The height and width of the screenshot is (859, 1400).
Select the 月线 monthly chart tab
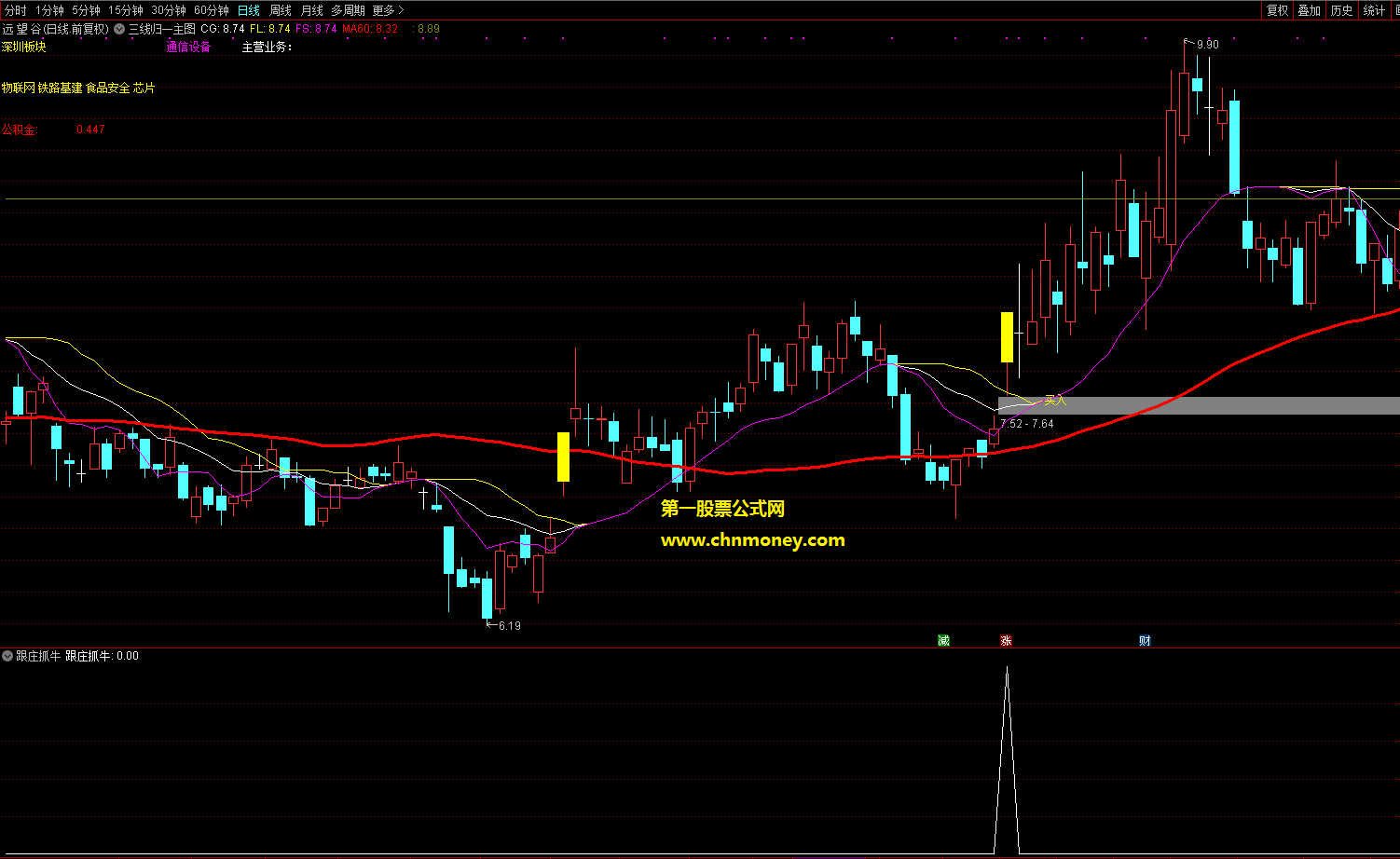coord(311,10)
